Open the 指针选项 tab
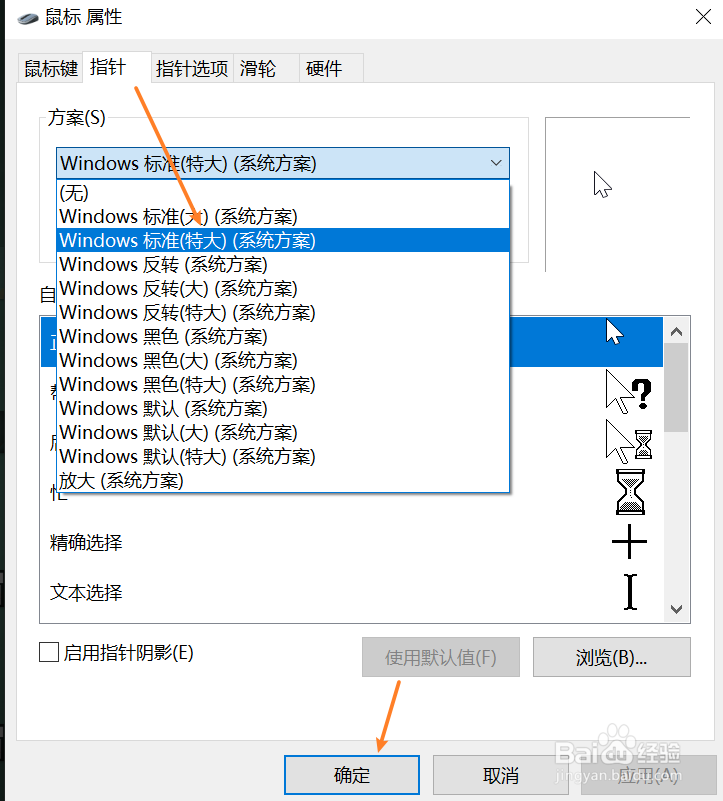 tap(192, 68)
